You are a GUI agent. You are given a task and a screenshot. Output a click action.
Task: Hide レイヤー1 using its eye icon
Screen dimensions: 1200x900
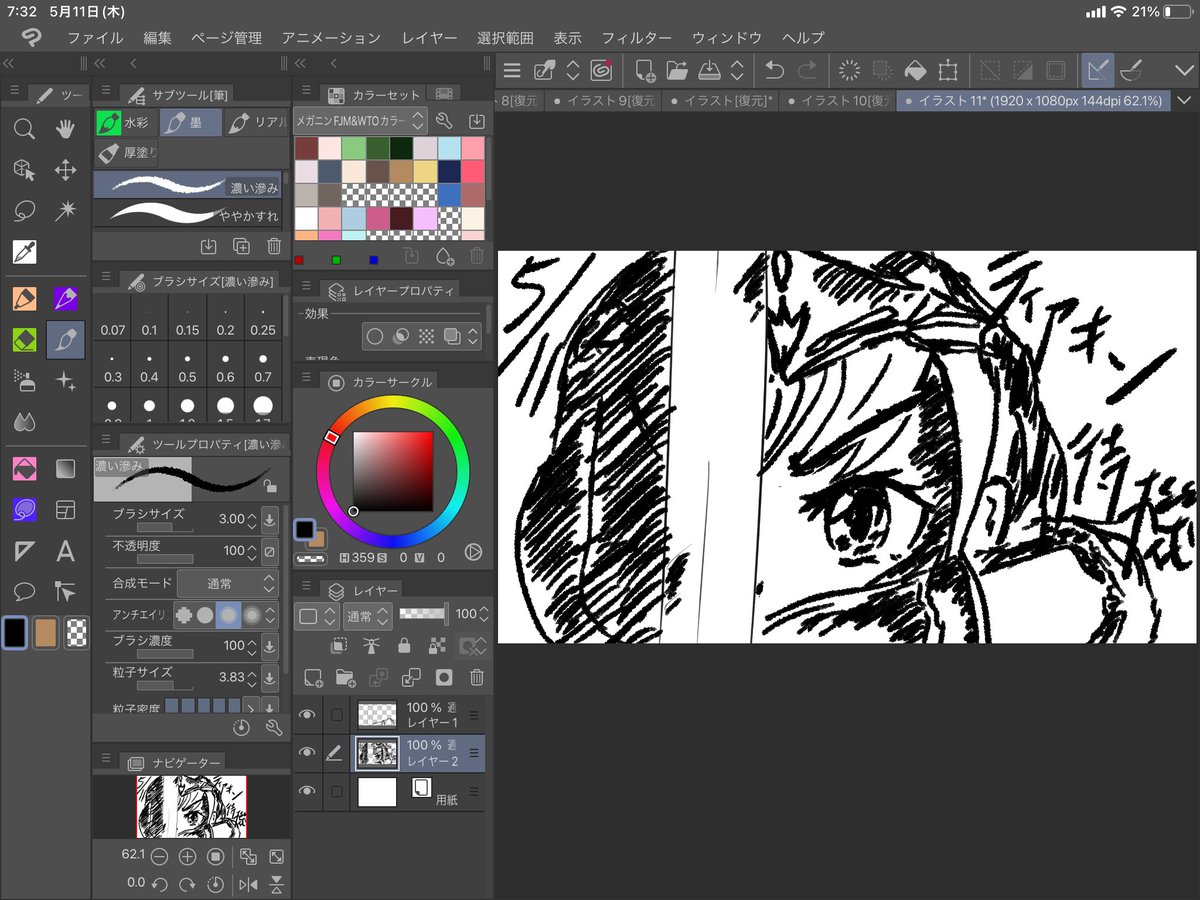308,715
